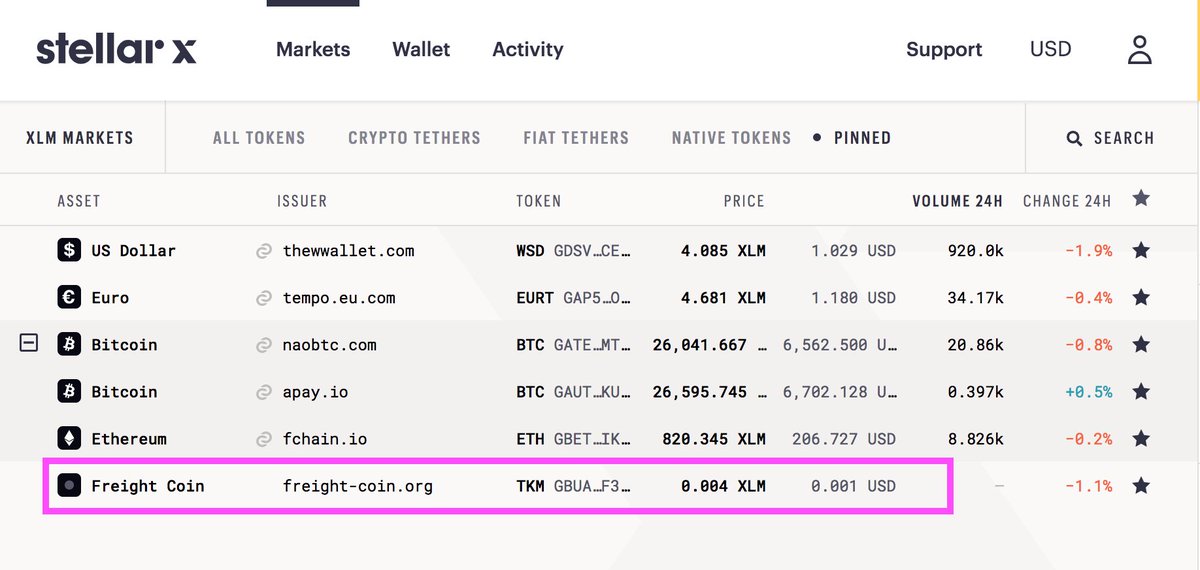Click the 206.727 USD price
The image size is (1200, 570).
pyautogui.click(x=844, y=439)
